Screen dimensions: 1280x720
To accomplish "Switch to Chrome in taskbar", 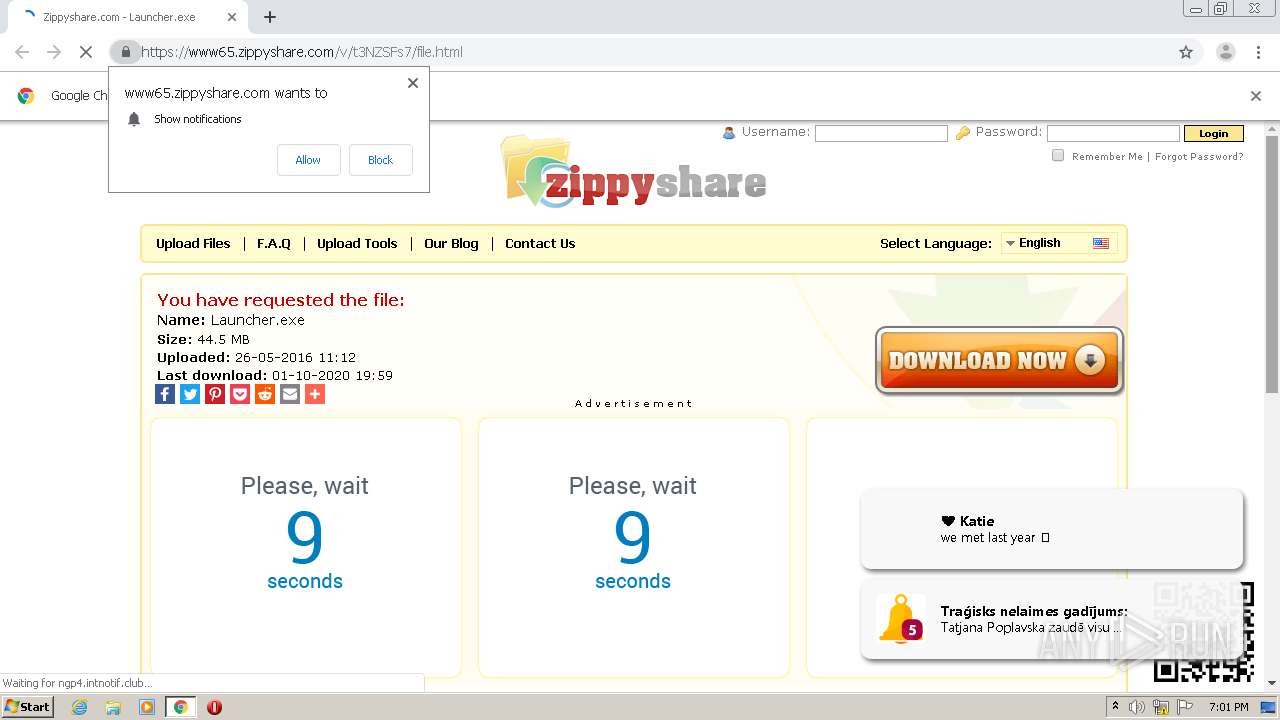I will [x=181, y=707].
